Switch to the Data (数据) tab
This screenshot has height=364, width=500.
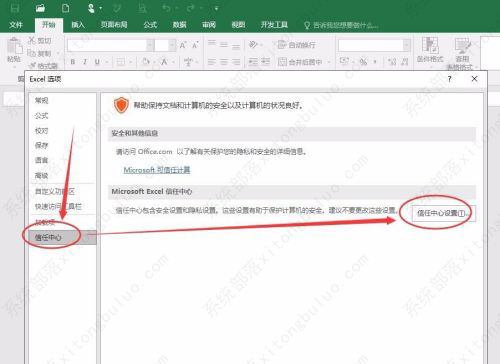(x=179, y=25)
